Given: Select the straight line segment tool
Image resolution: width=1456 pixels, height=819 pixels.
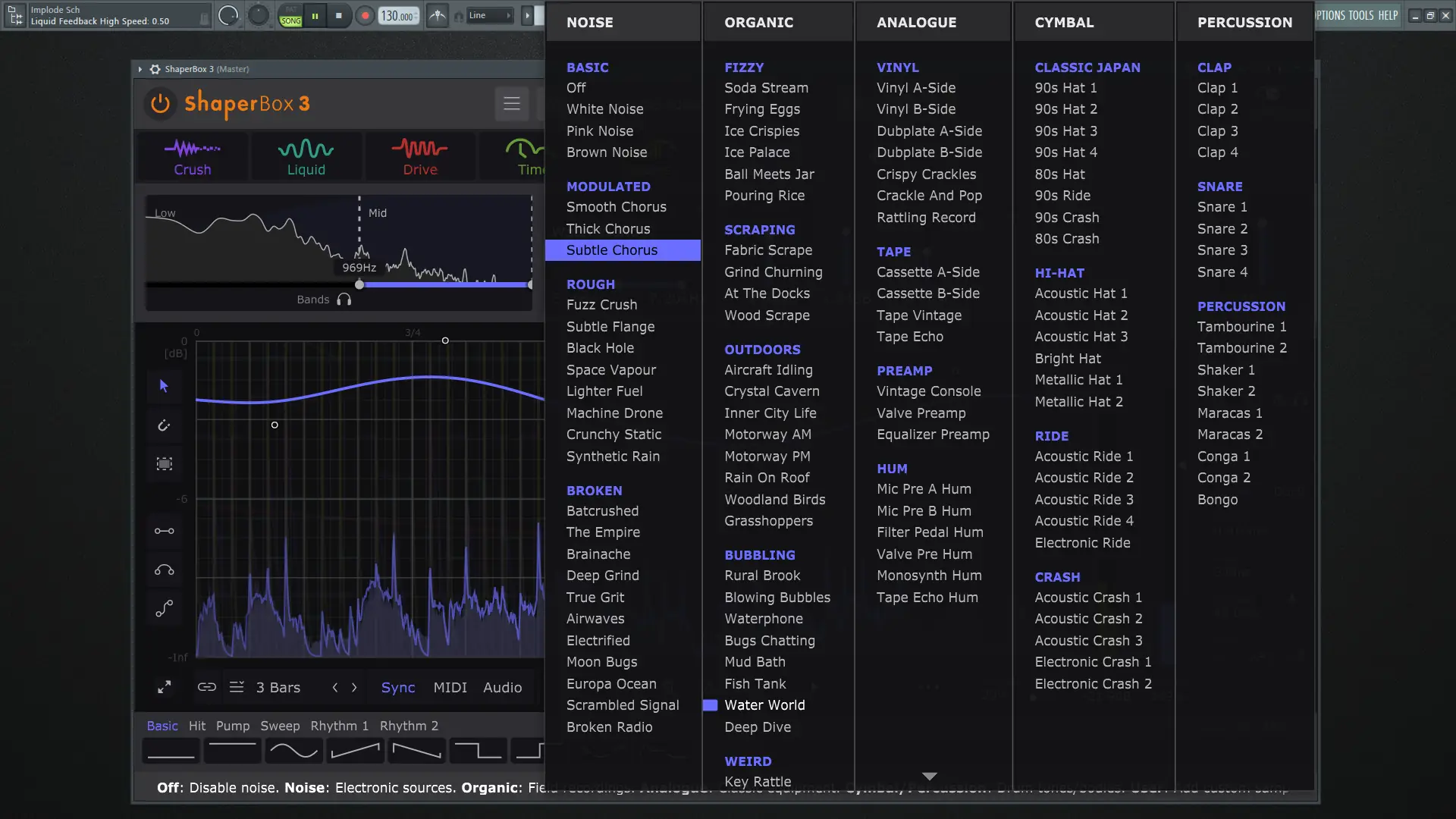Looking at the screenshot, I should 164,531.
